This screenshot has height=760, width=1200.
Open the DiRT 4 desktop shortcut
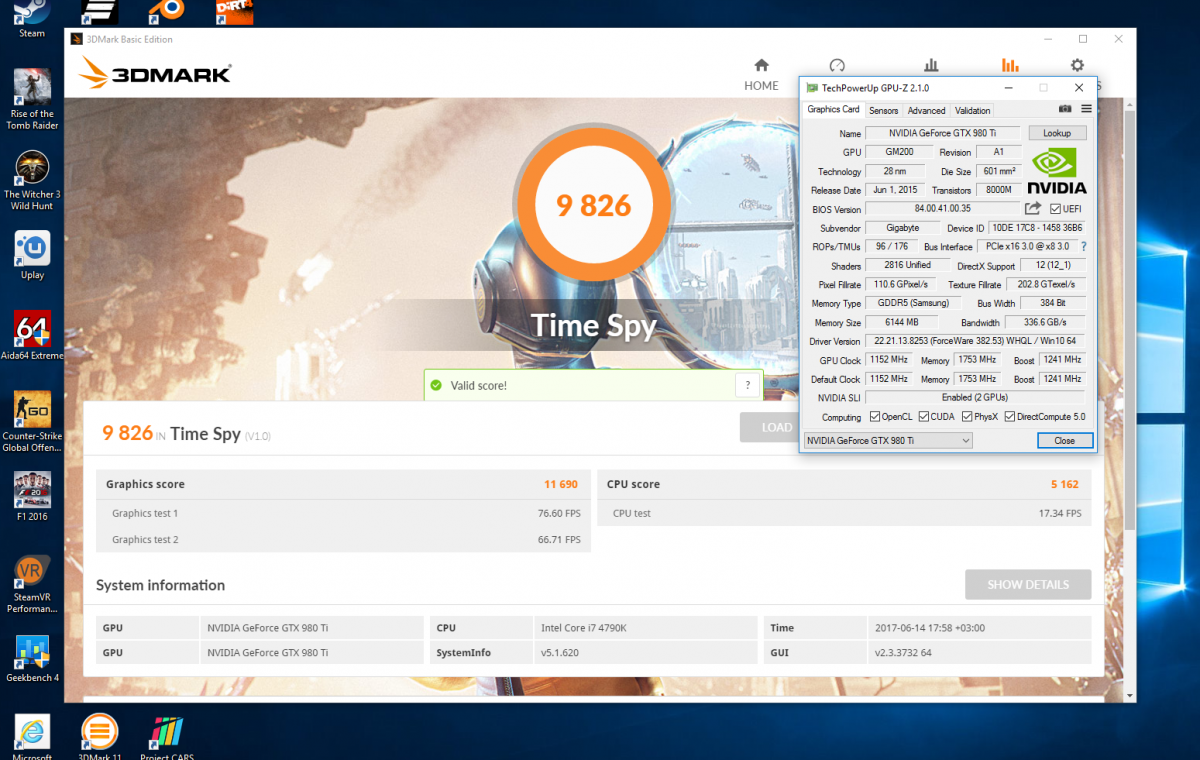[x=233, y=12]
